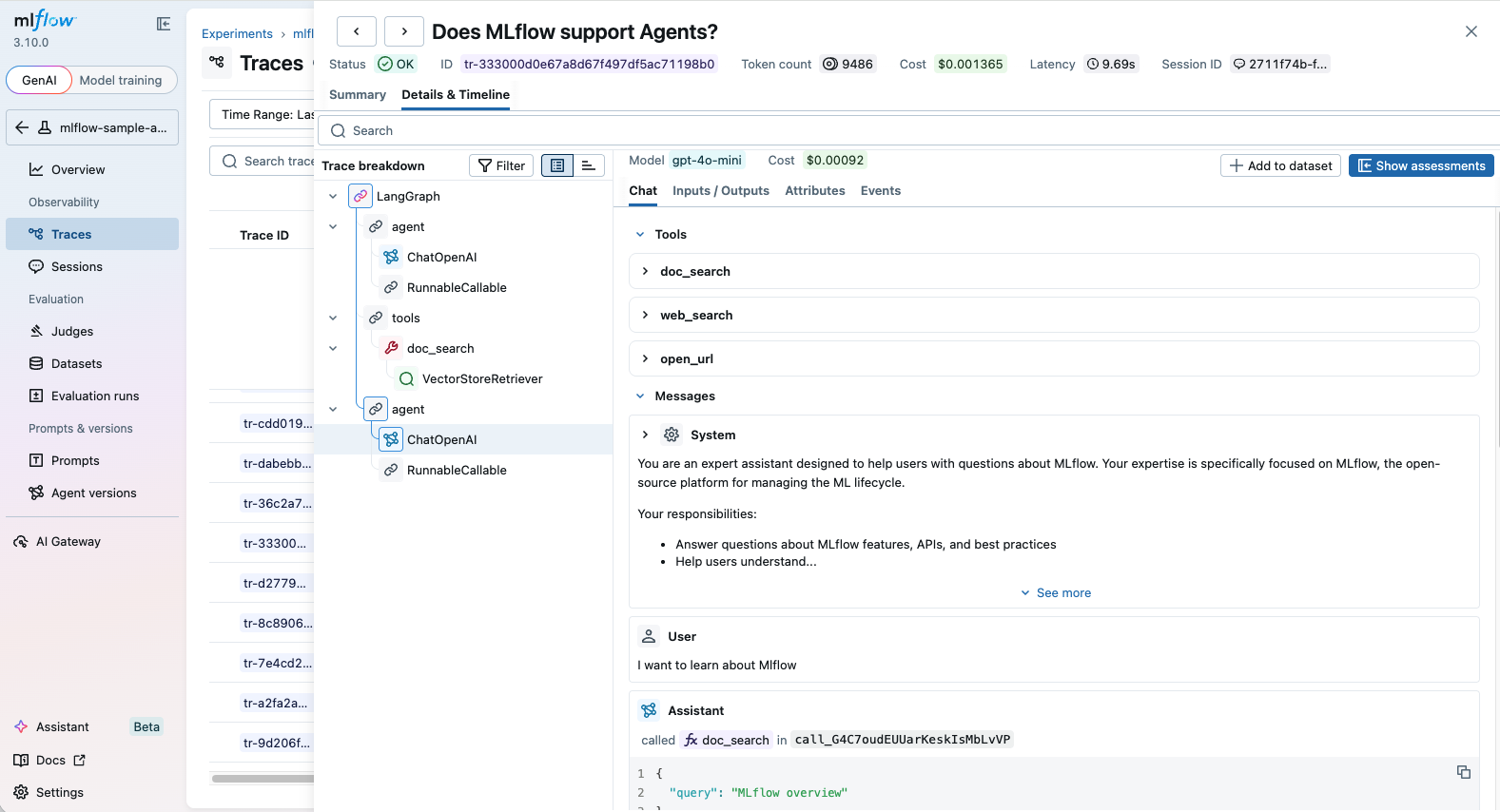Switch to the Chat tab
The height and width of the screenshot is (812, 1500).
pos(643,190)
